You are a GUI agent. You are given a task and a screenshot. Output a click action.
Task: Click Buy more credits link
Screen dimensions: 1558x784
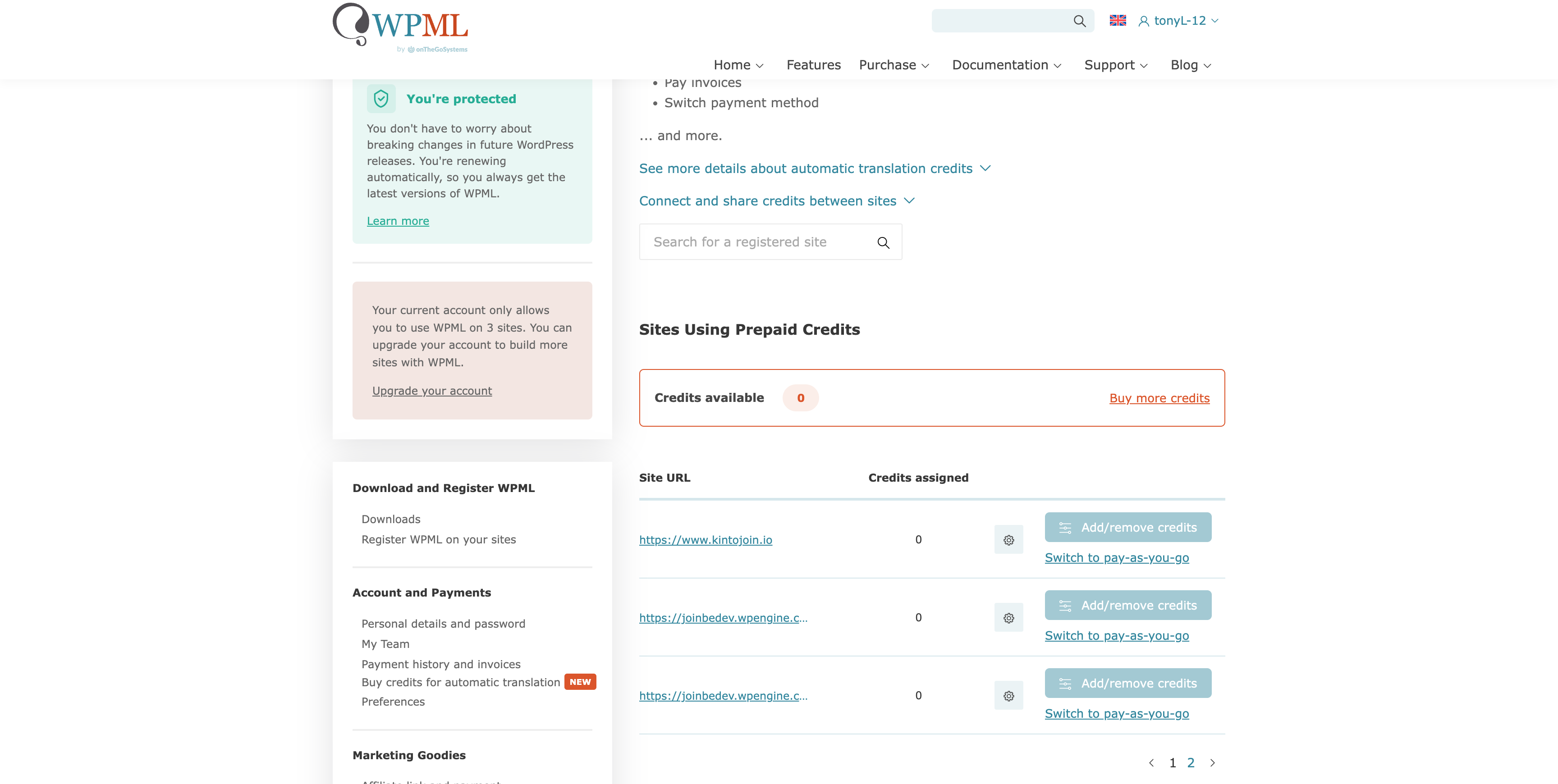[x=1159, y=398]
